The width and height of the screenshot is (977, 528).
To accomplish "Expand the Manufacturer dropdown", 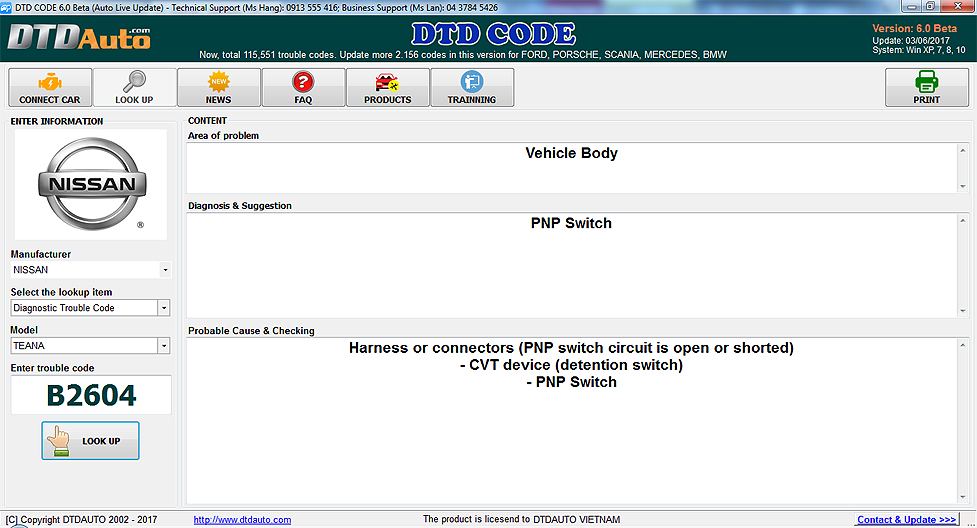I will (x=164, y=270).
